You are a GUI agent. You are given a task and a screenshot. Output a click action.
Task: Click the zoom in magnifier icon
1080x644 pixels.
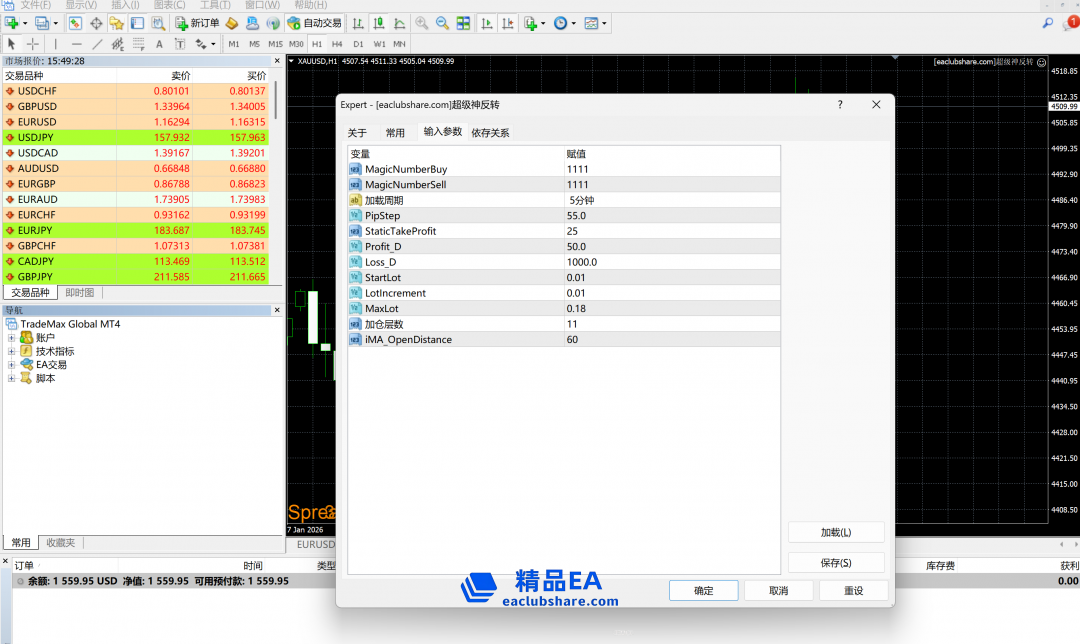click(422, 23)
